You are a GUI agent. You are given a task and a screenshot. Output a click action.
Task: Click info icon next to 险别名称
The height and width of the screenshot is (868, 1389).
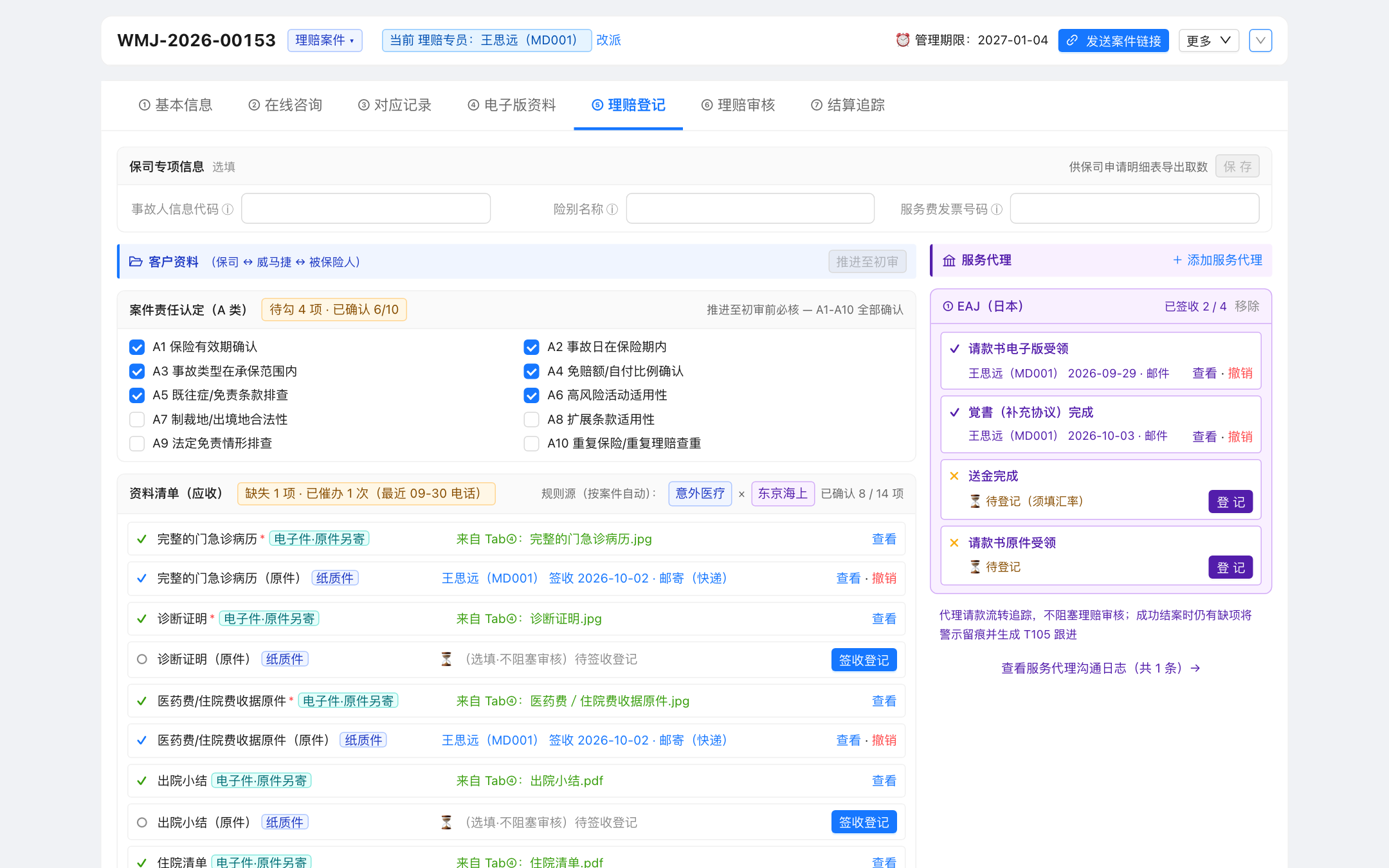tap(612, 209)
